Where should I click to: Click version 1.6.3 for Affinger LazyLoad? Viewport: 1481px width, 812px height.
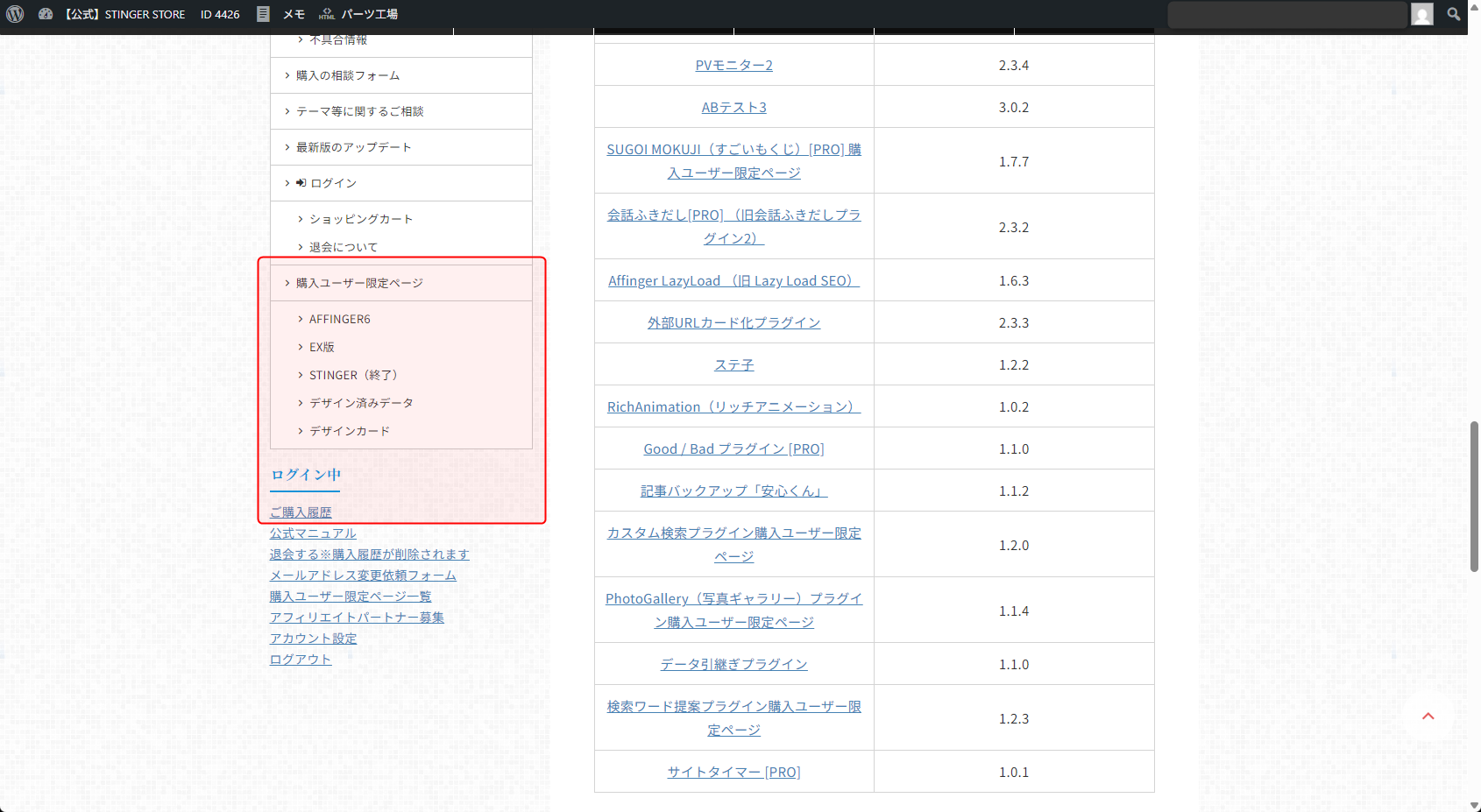point(1014,280)
